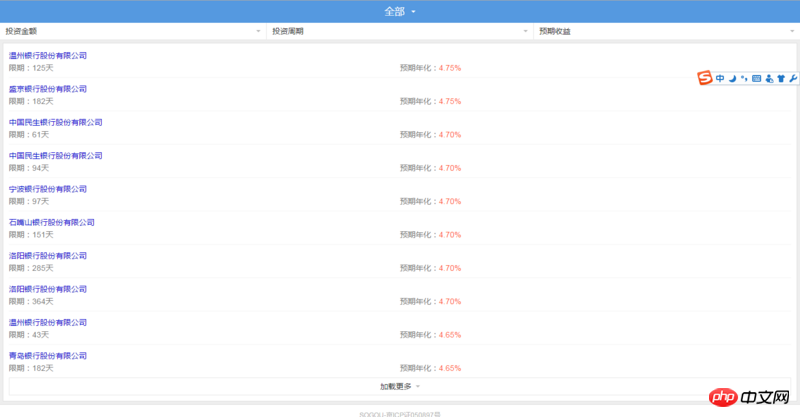Click 4.70% rate in 宁波银行 row
This screenshot has width=800, height=417.
coord(449,201)
